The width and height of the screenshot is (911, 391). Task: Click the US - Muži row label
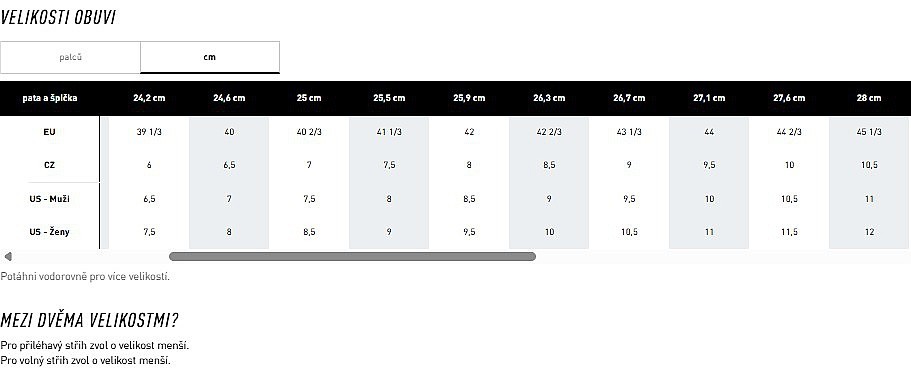[50, 199]
